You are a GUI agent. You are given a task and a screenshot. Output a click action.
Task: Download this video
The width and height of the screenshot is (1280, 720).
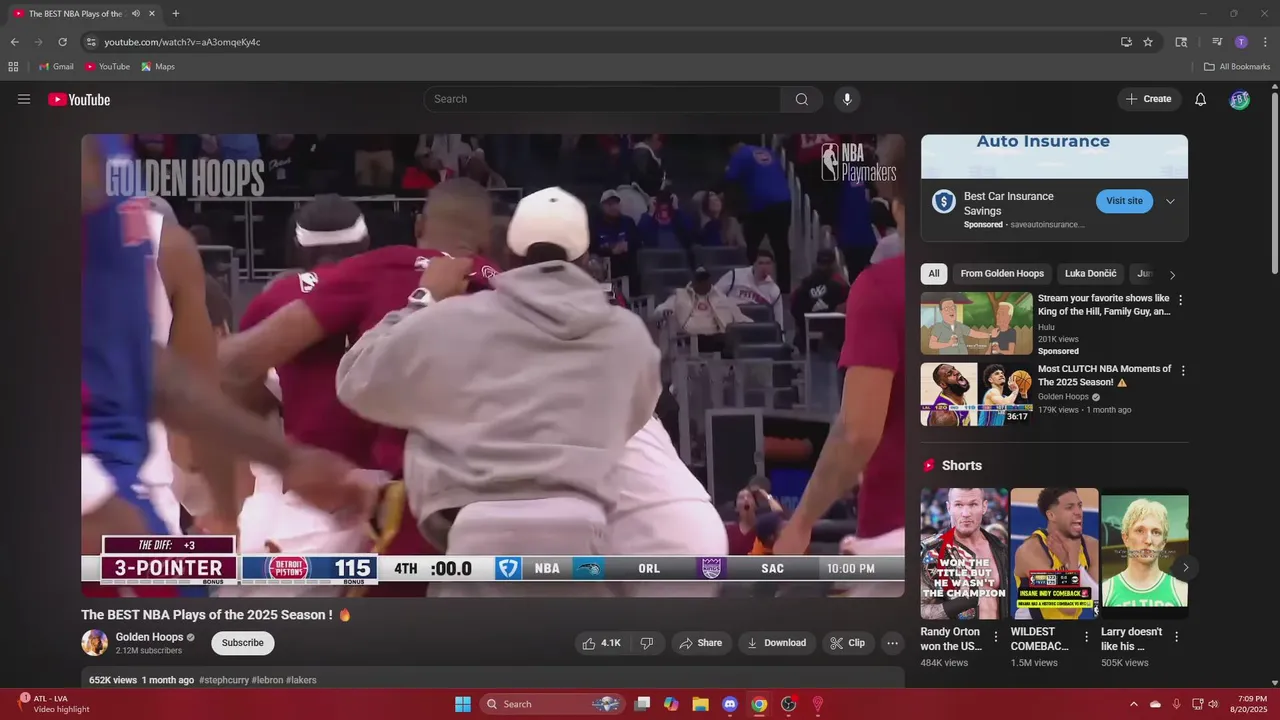pos(777,643)
